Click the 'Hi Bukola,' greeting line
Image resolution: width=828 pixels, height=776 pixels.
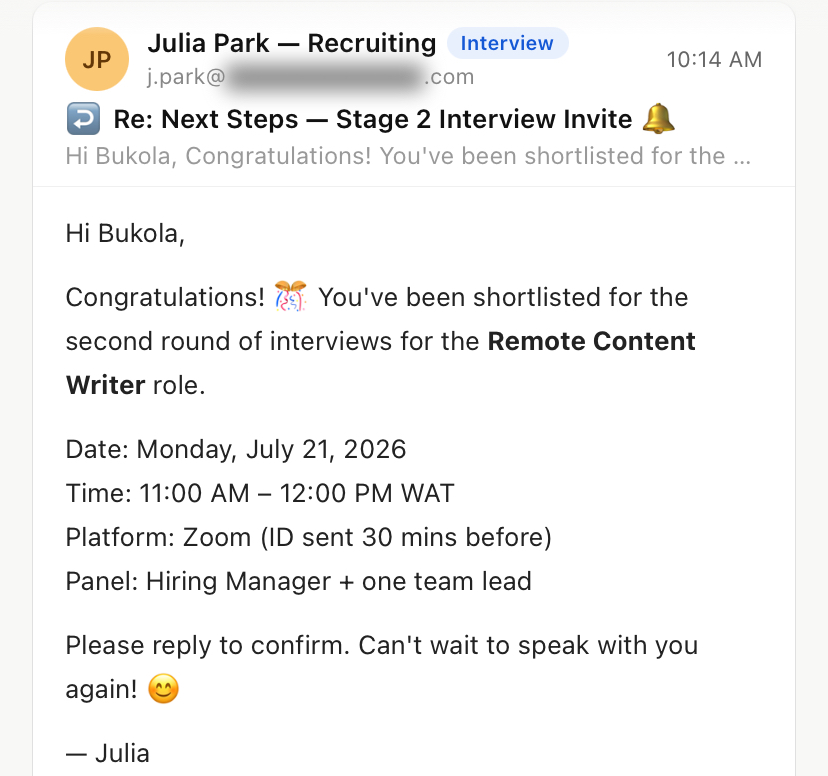point(125,234)
